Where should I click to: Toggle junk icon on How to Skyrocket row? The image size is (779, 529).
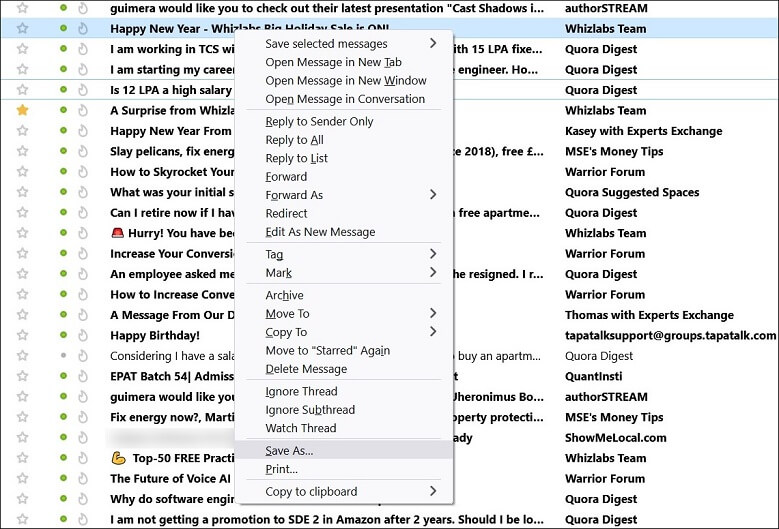coord(83,171)
